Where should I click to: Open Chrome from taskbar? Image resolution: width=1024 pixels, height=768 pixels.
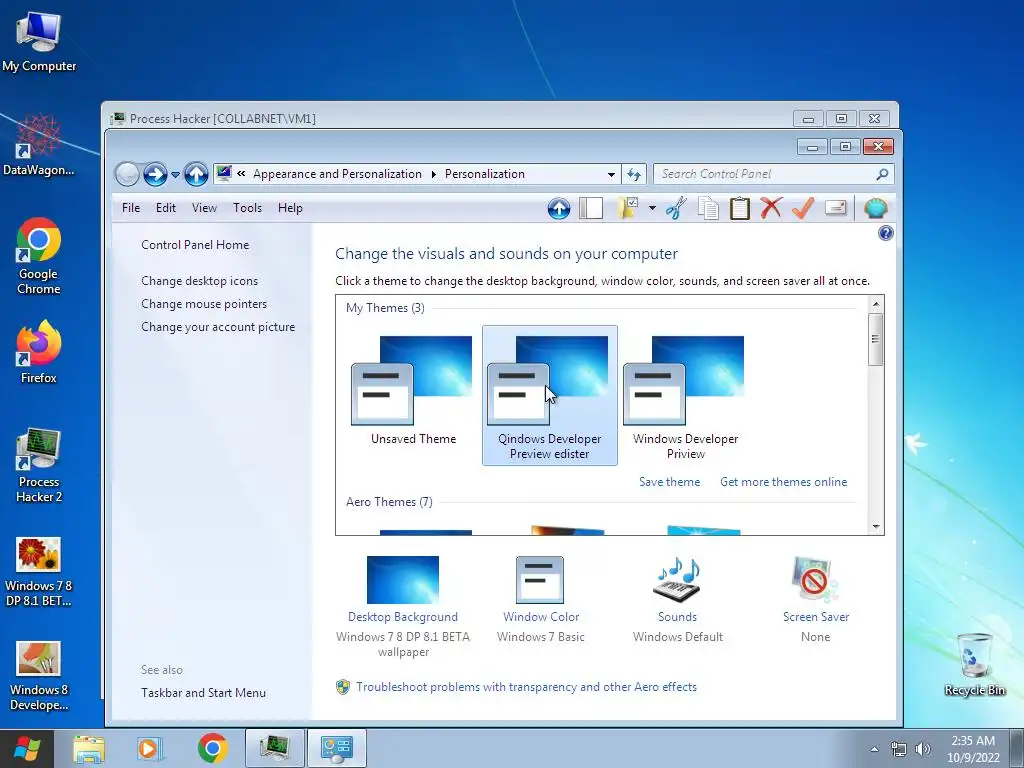coord(213,748)
